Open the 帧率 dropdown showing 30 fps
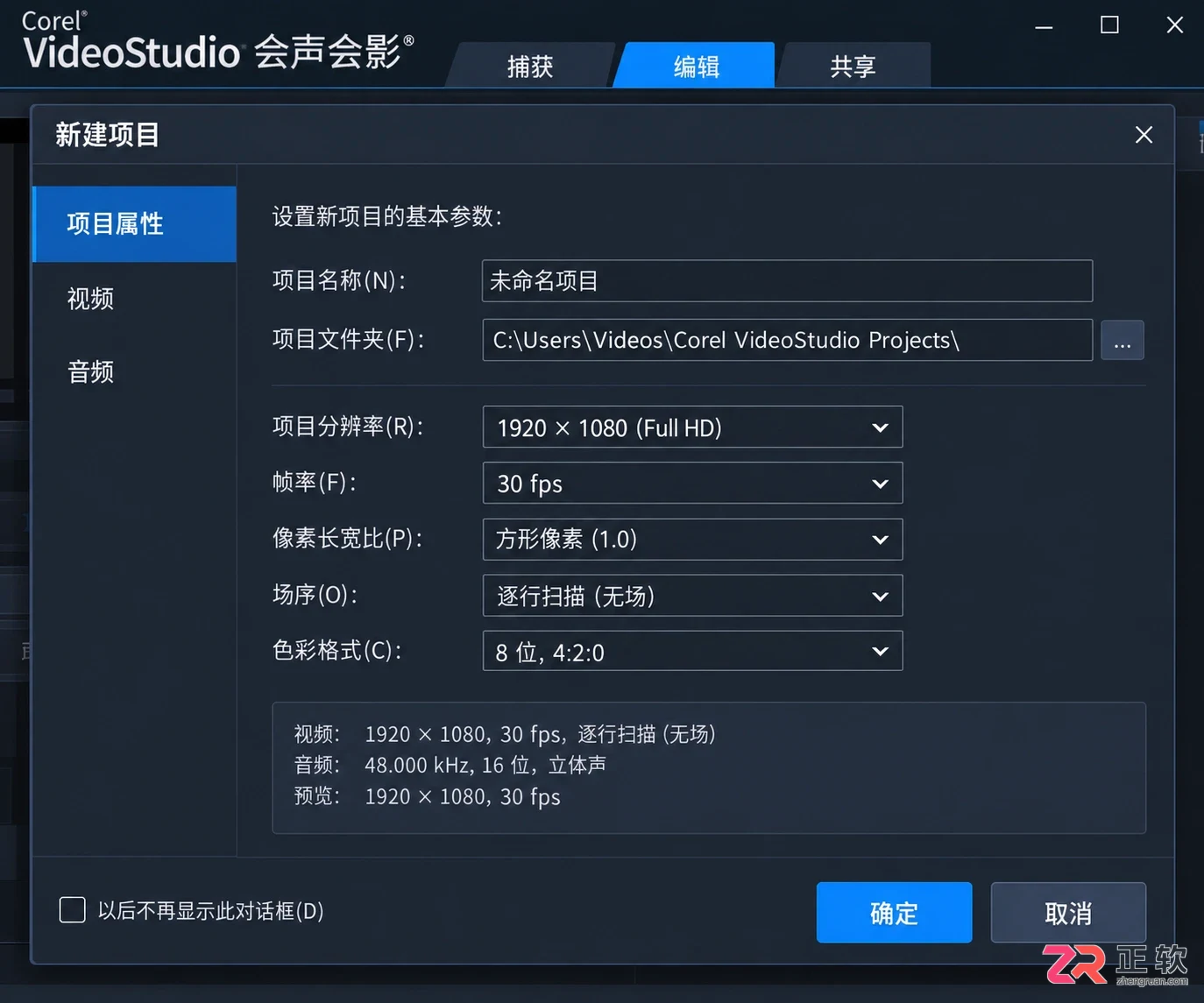This screenshot has height=1003, width=1204. click(x=692, y=484)
